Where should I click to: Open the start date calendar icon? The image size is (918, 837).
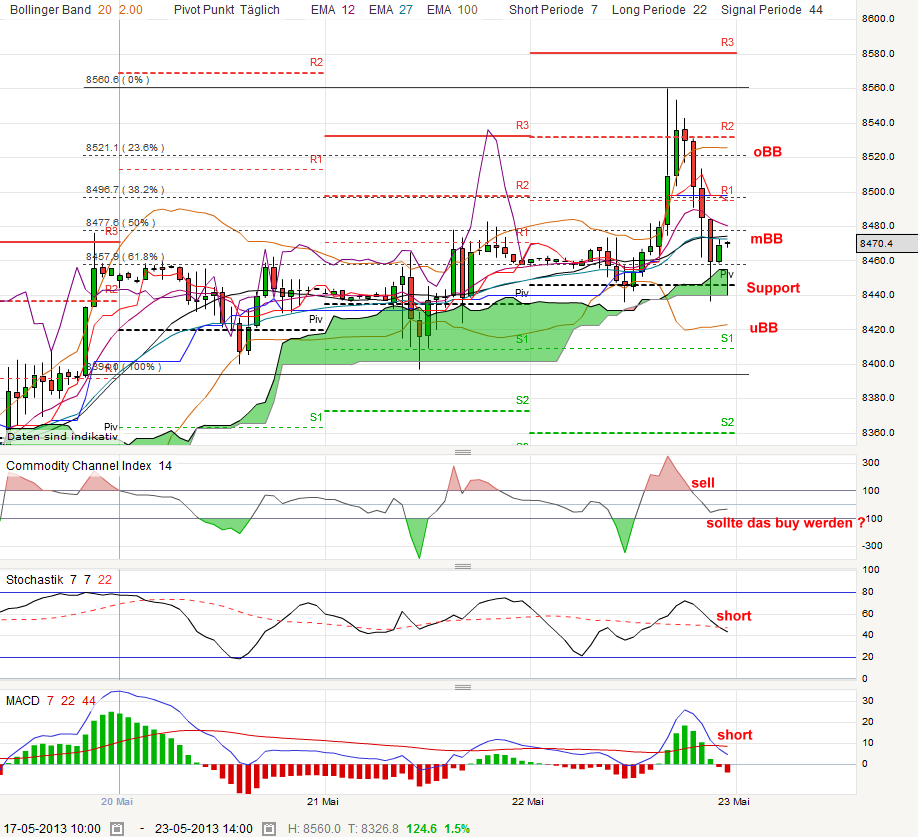(x=117, y=829)
